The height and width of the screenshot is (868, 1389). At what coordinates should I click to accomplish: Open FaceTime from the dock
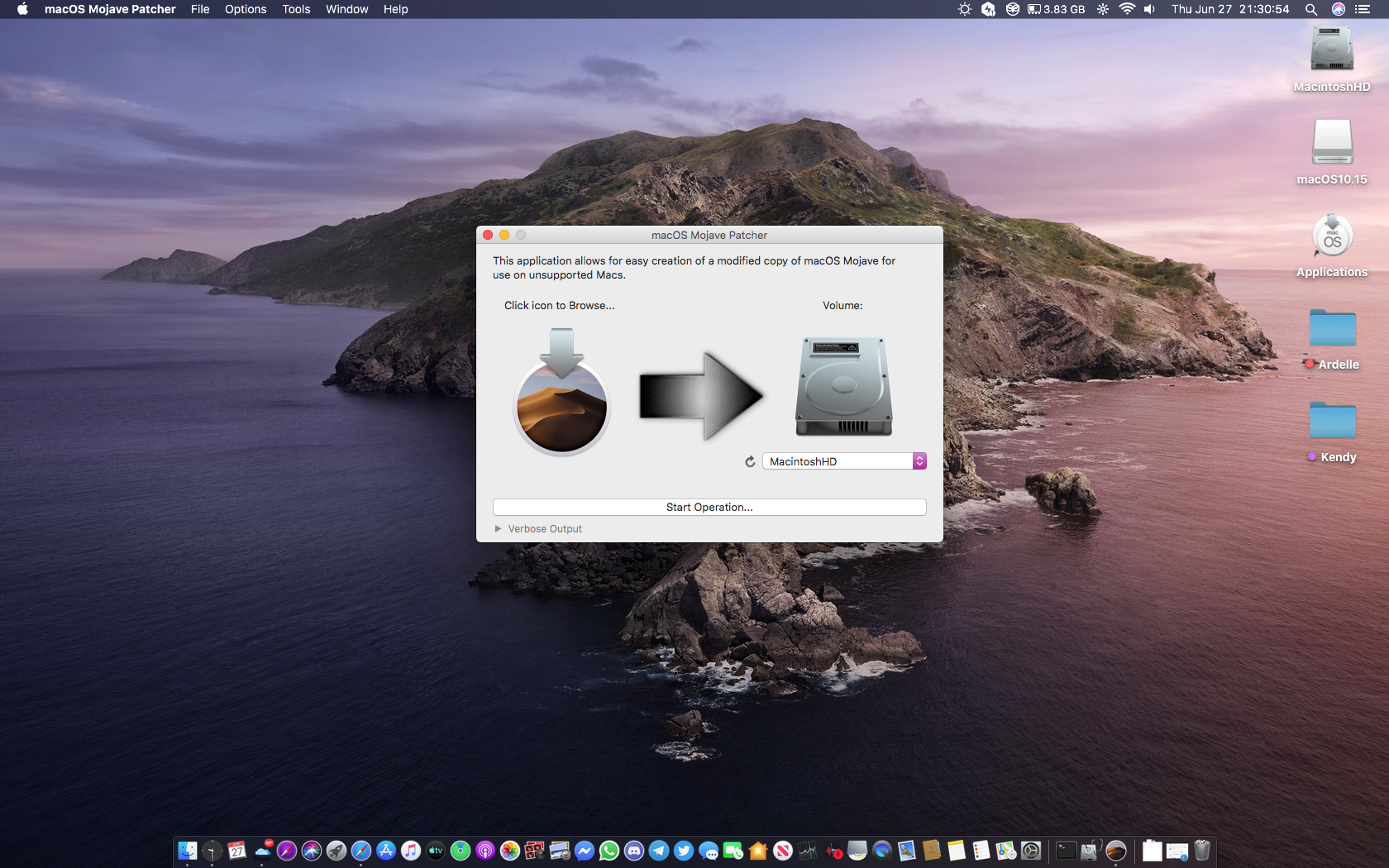733,850
